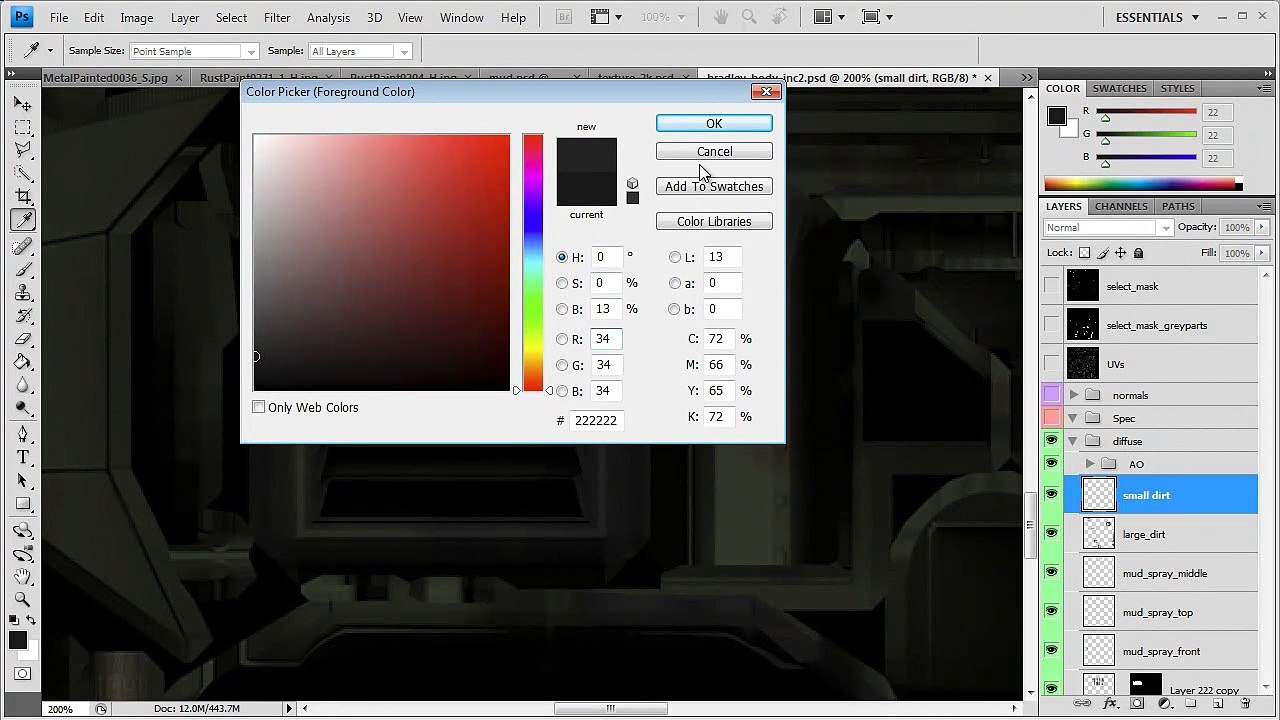The image size is (1280, 720).
Task: Select the Magic Wand tool
Action: tap(23, 173)
